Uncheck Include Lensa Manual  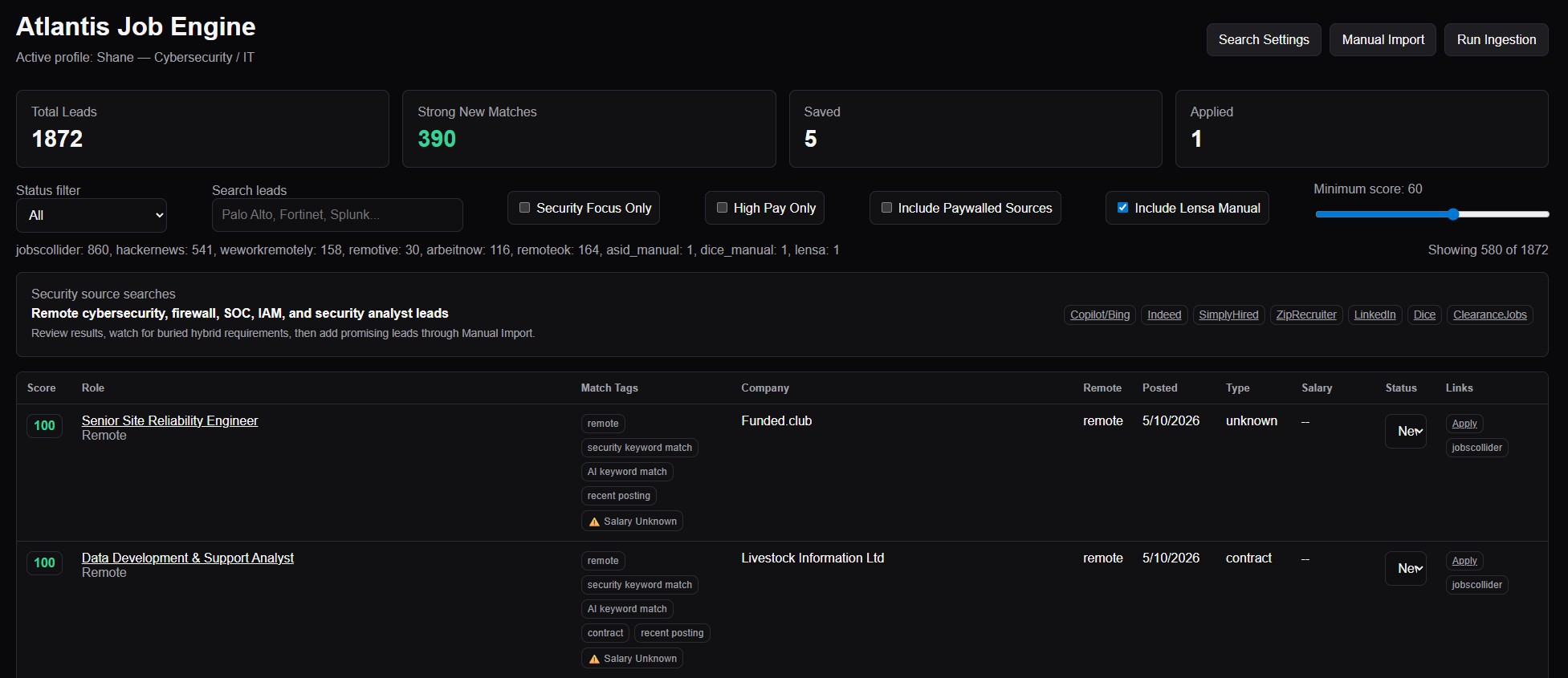click(1122, 208)
